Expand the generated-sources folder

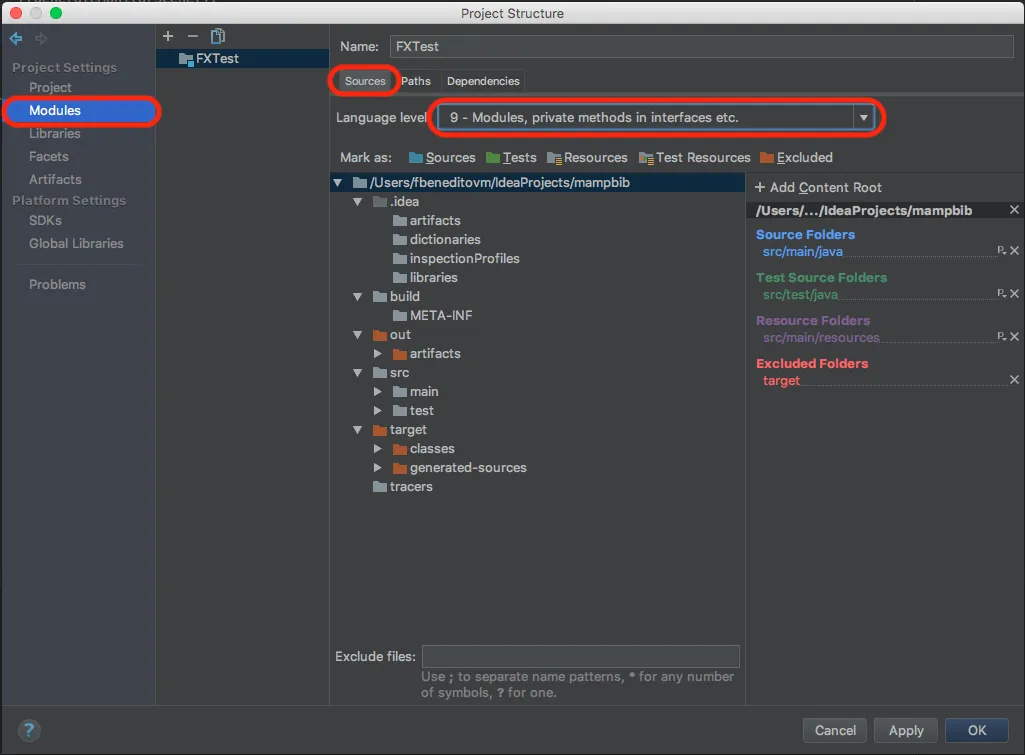pos(378,467)
